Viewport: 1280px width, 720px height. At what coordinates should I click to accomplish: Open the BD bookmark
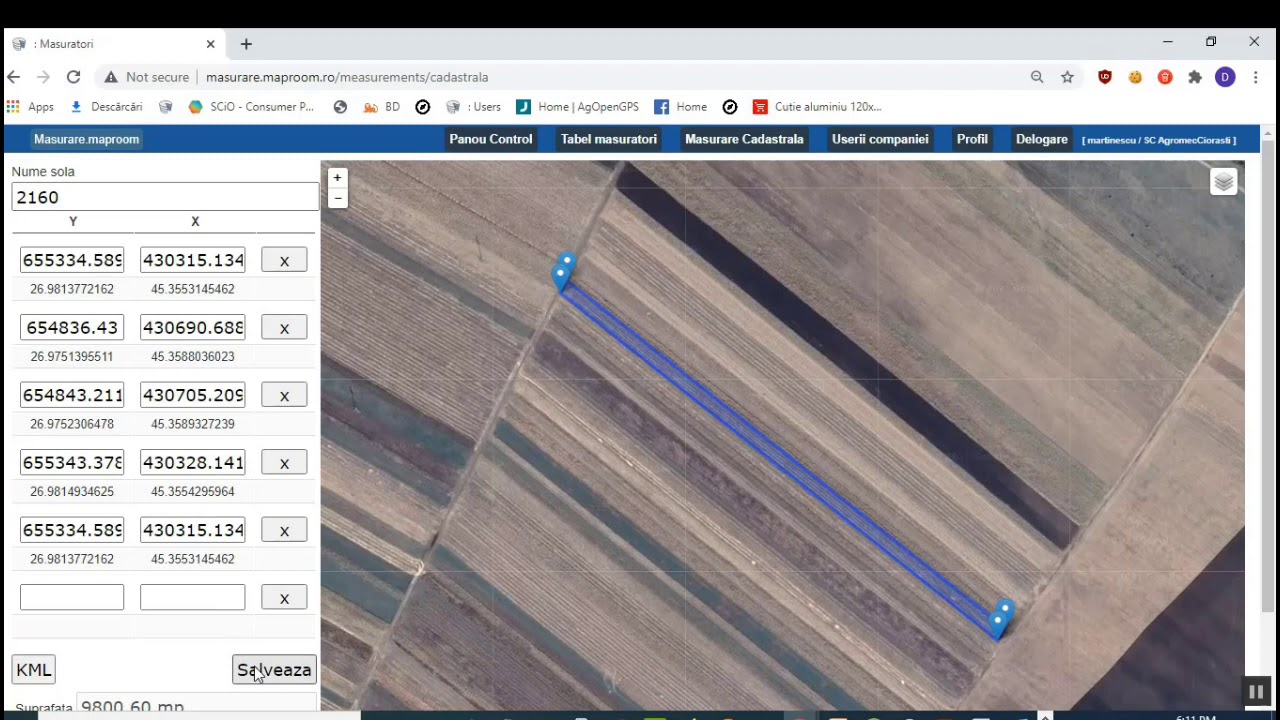[381, 107]
